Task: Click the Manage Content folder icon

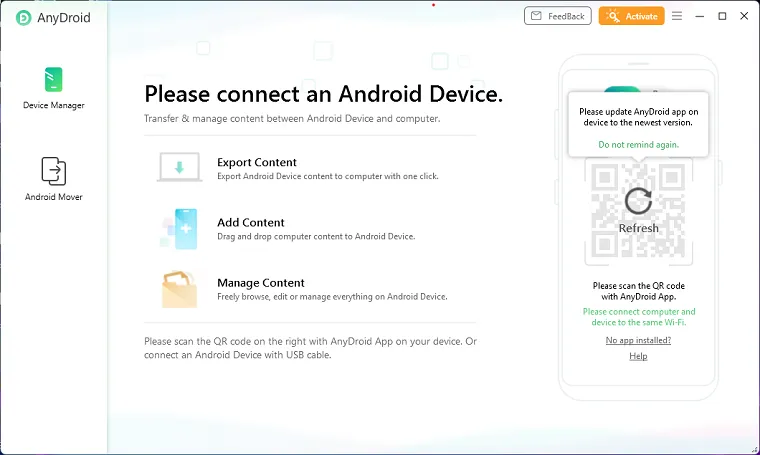Action: [179, 289]
